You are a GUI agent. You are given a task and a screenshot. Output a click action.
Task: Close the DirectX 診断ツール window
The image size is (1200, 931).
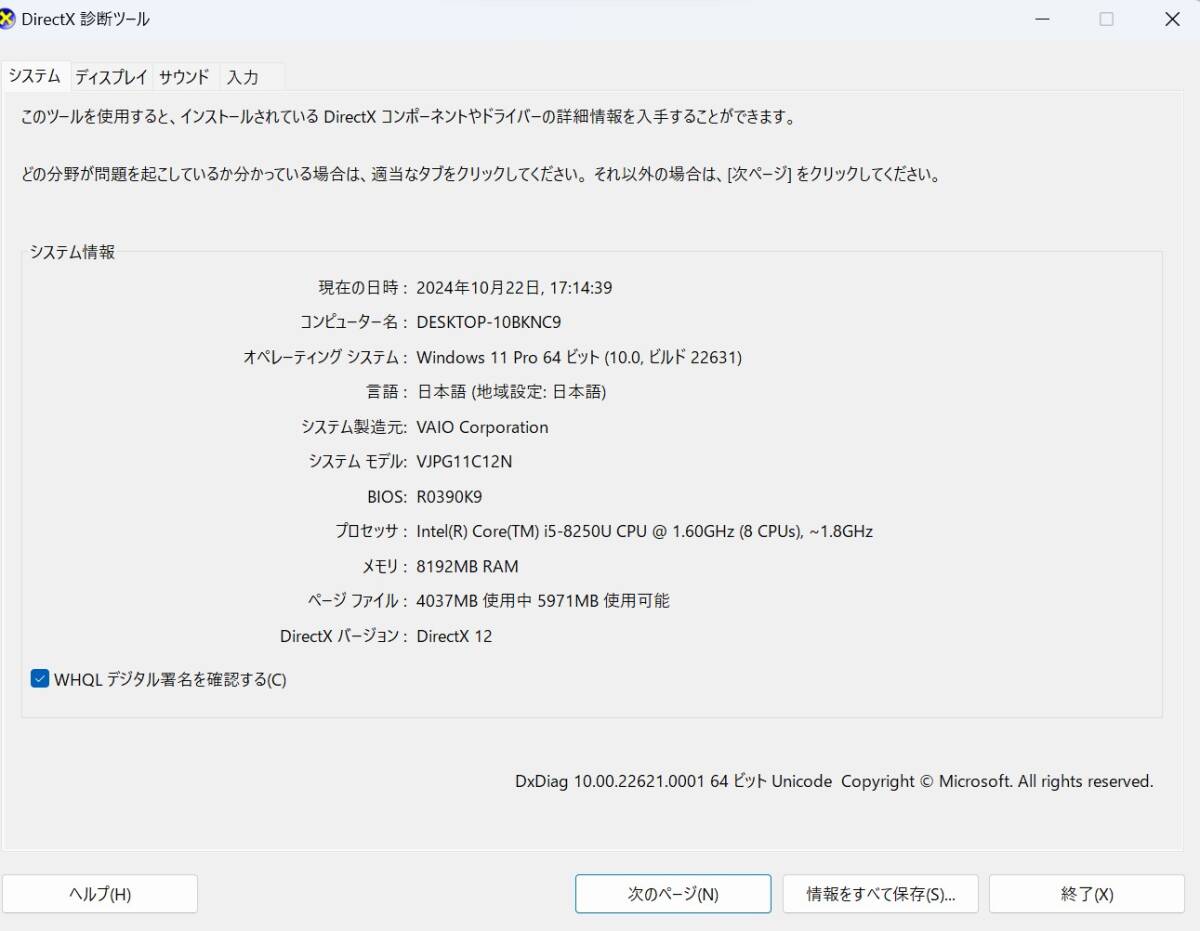1172,19
